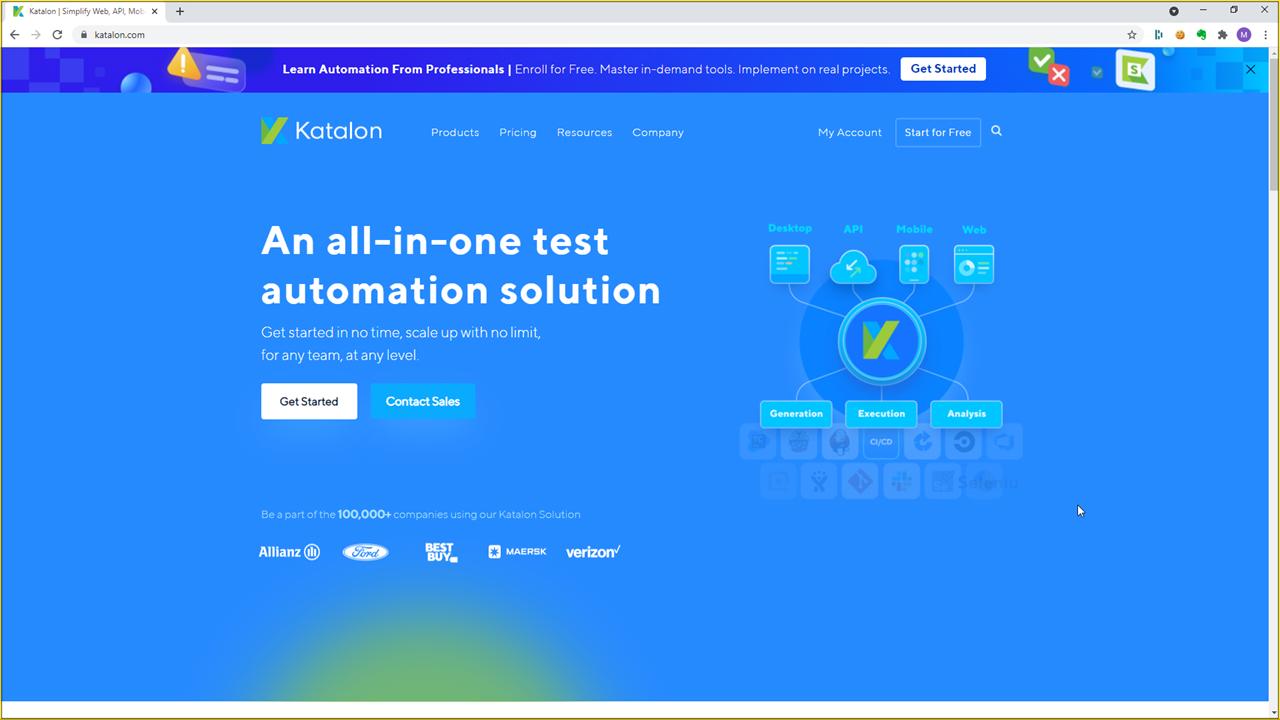Bookmark this page with the star icon

click(1132, 34)
